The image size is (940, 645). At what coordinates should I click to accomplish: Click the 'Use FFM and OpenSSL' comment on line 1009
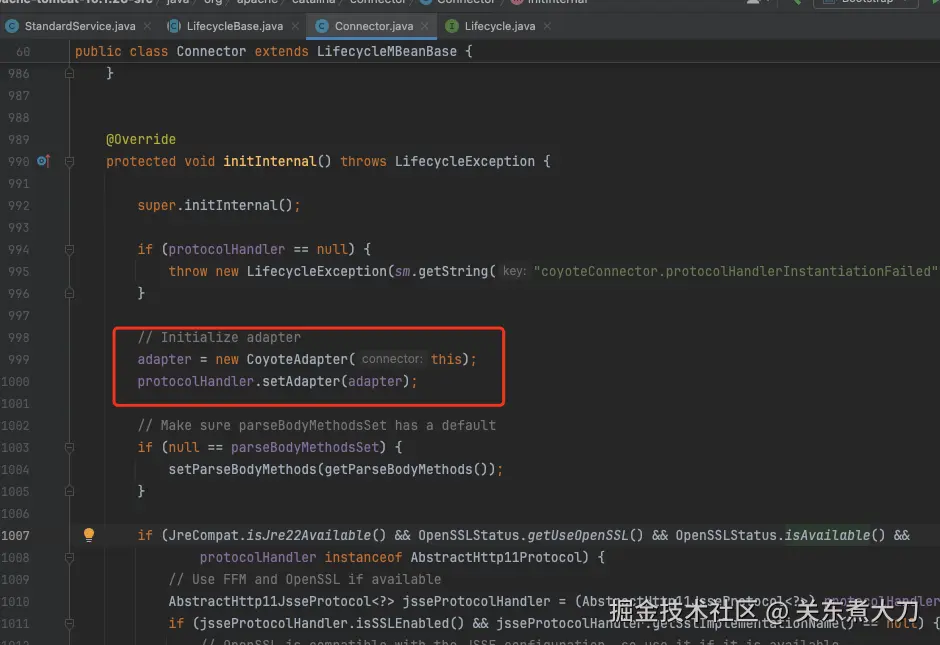pyautogui.click(x=305, y=579)
